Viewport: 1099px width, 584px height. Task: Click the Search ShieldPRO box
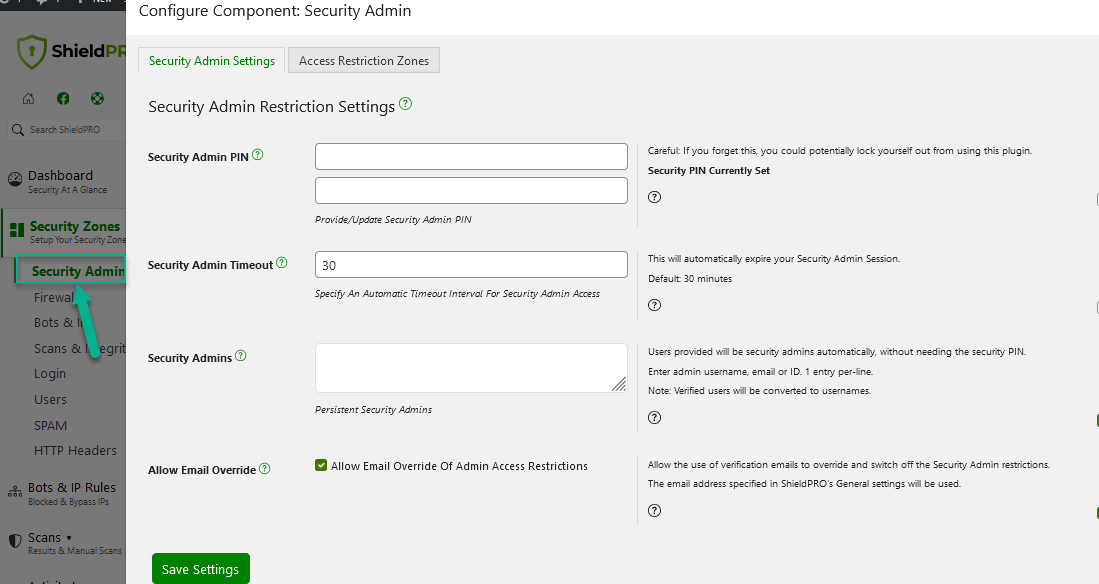tap(60, 129)
